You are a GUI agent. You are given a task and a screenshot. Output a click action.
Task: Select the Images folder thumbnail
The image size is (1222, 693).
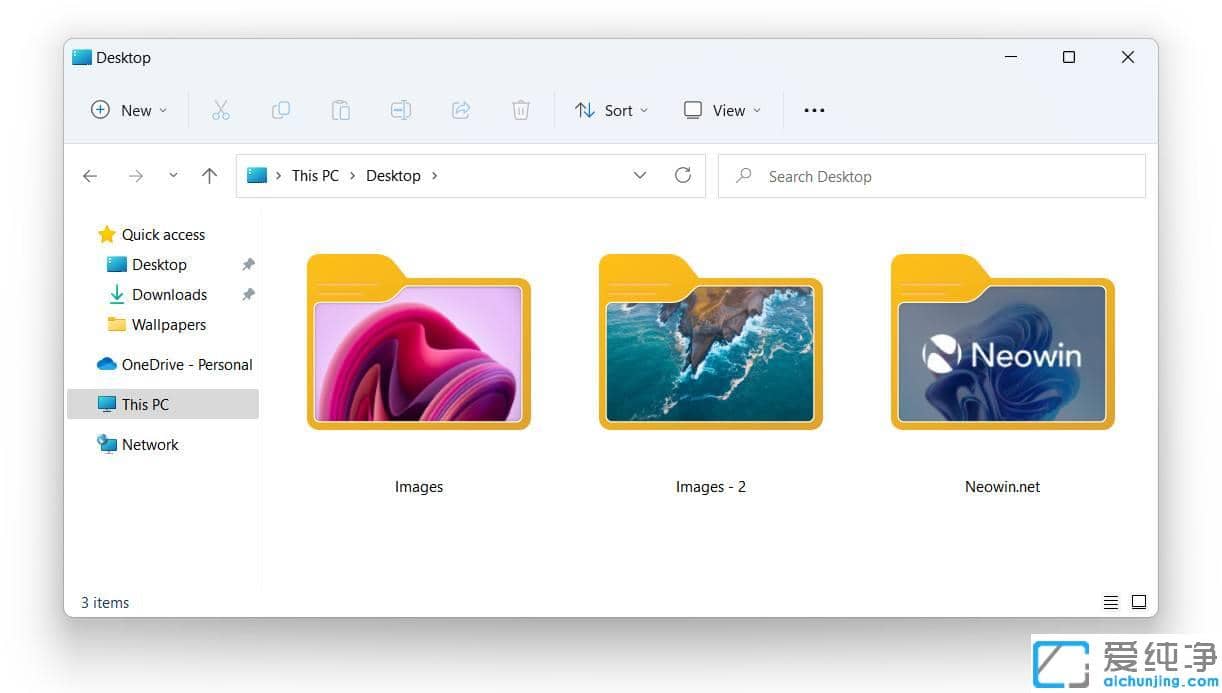point(419,342)
